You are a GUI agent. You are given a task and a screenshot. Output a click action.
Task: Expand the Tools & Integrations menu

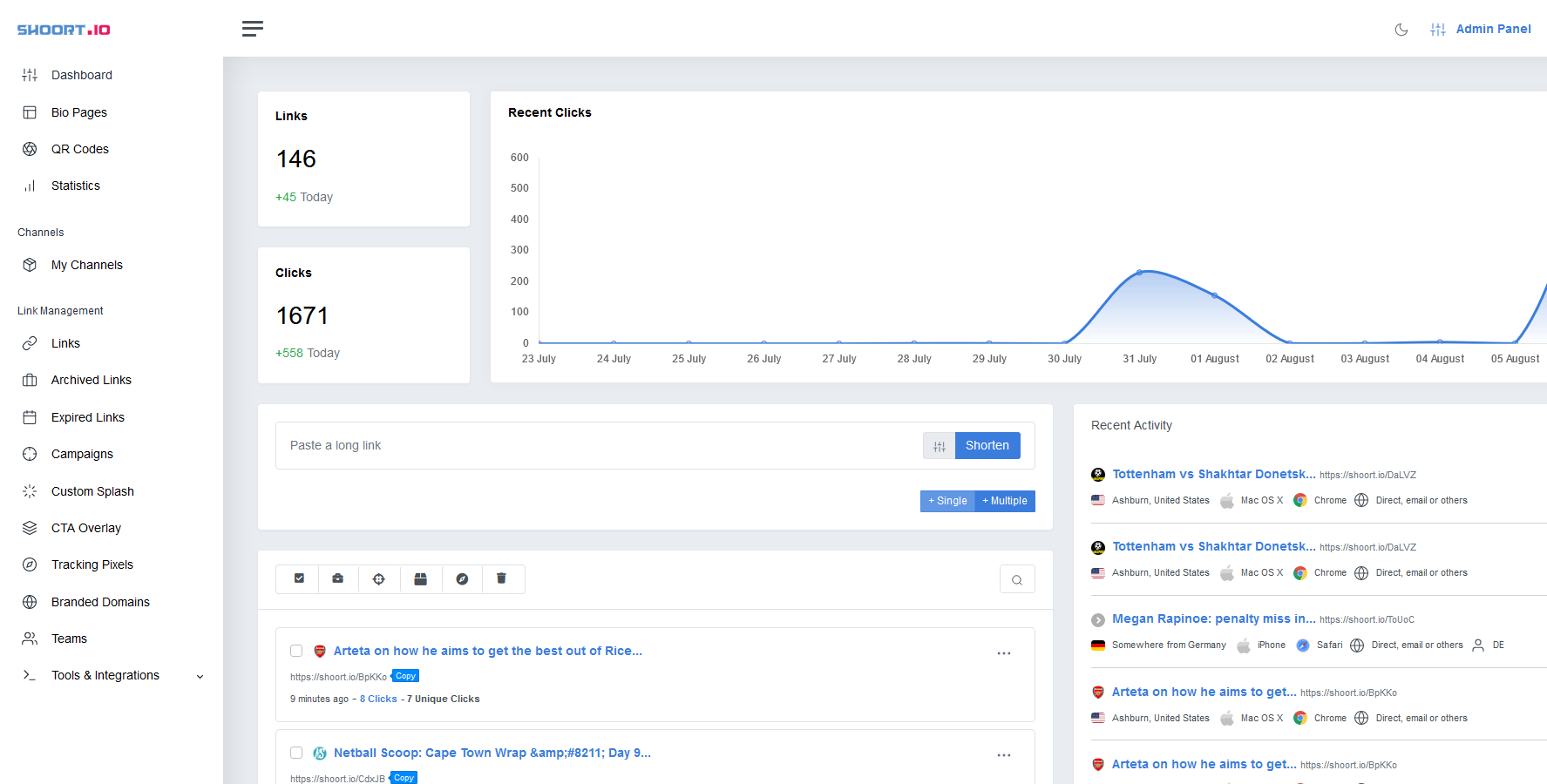105,674
